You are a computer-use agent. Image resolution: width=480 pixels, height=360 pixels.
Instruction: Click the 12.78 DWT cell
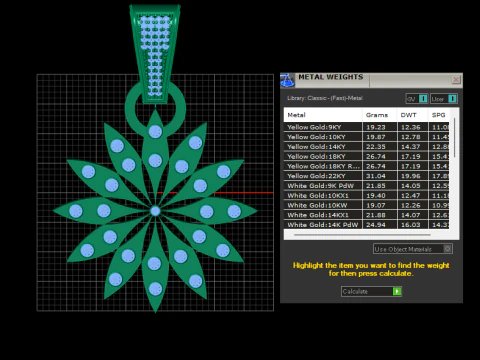coord(413,137)
